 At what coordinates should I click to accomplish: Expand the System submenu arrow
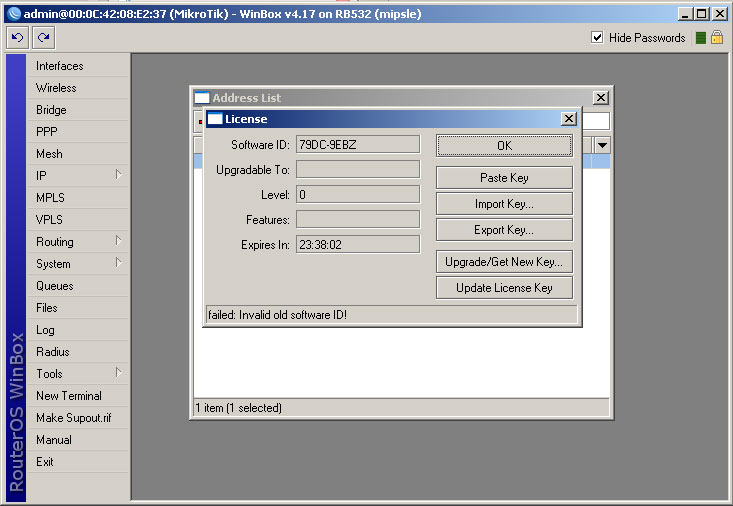pyautogui.click(x=118, y=263)
